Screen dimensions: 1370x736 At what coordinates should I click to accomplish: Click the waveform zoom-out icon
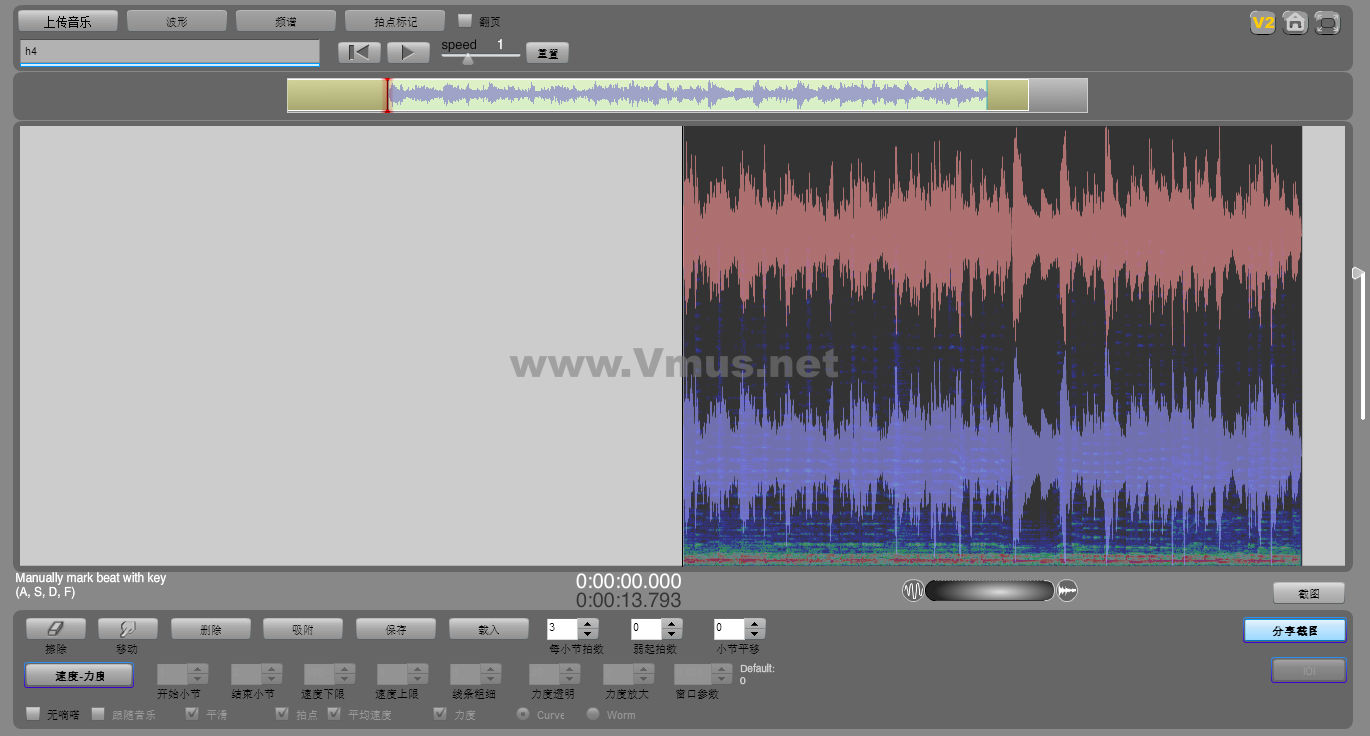913,591
